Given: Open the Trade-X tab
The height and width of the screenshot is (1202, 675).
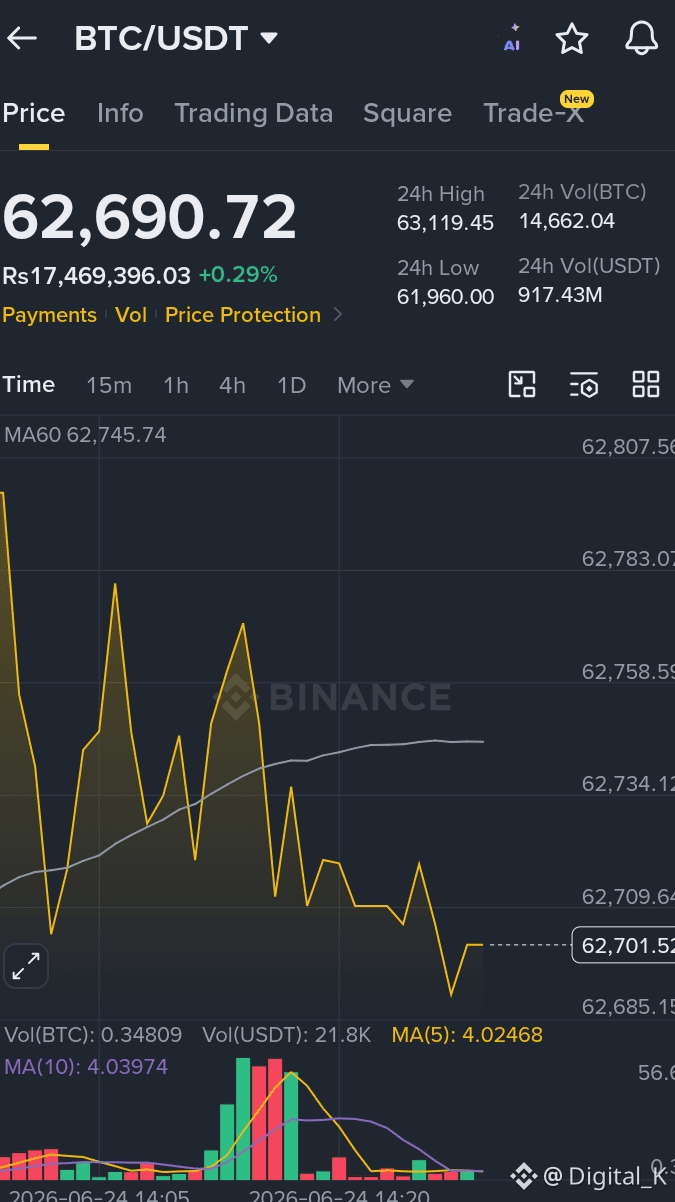Looking at the screenshot, I should 533,113.
